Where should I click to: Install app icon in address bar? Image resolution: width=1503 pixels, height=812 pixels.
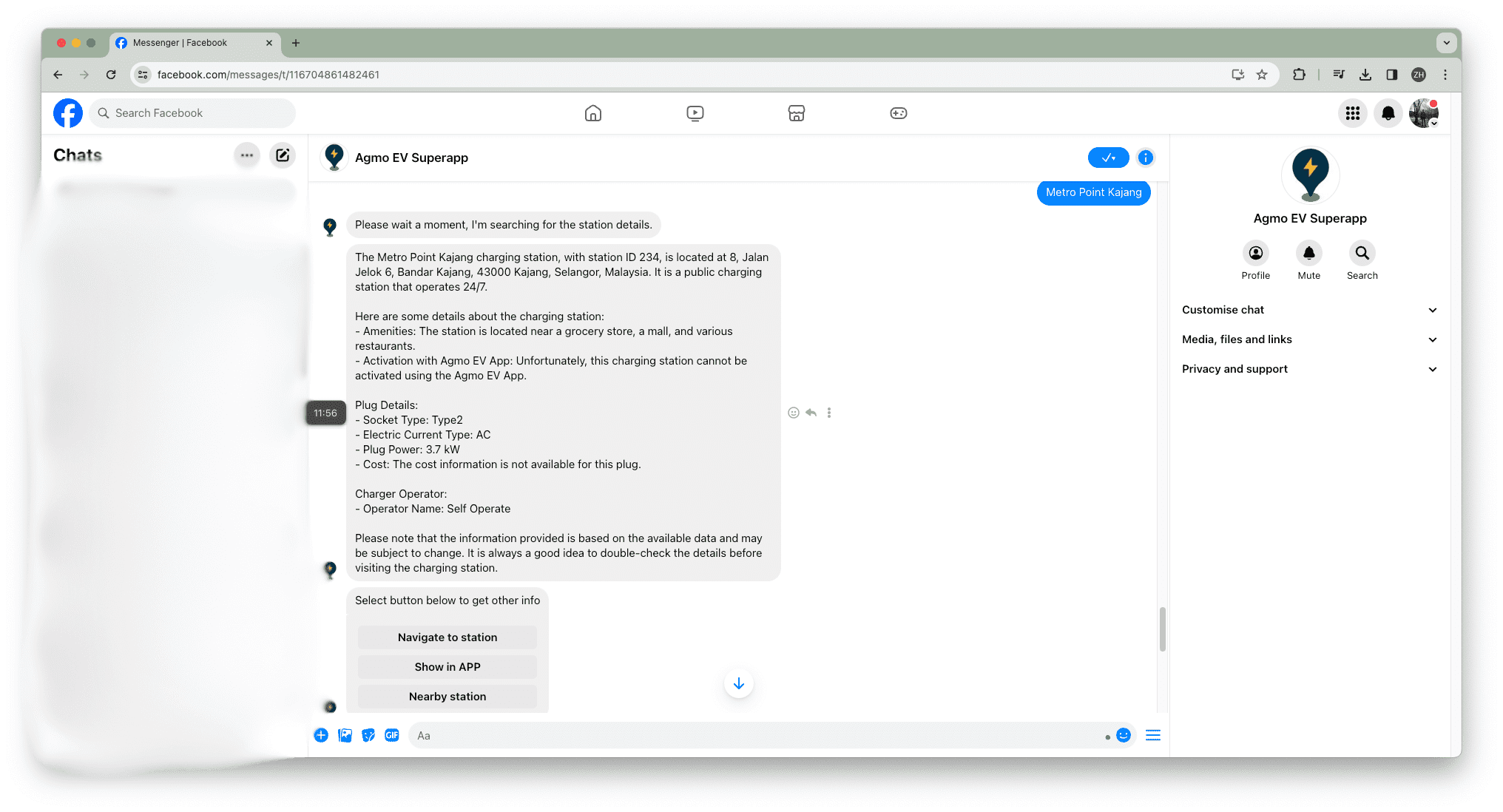click(1238, 75)
